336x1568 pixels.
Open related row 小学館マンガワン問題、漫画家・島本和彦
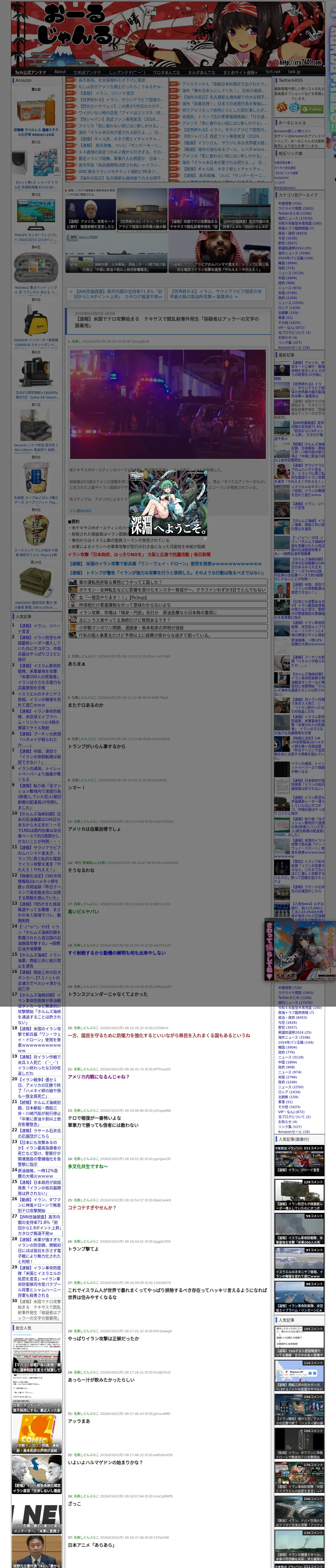pyautogui.click(x=168, y=627)
